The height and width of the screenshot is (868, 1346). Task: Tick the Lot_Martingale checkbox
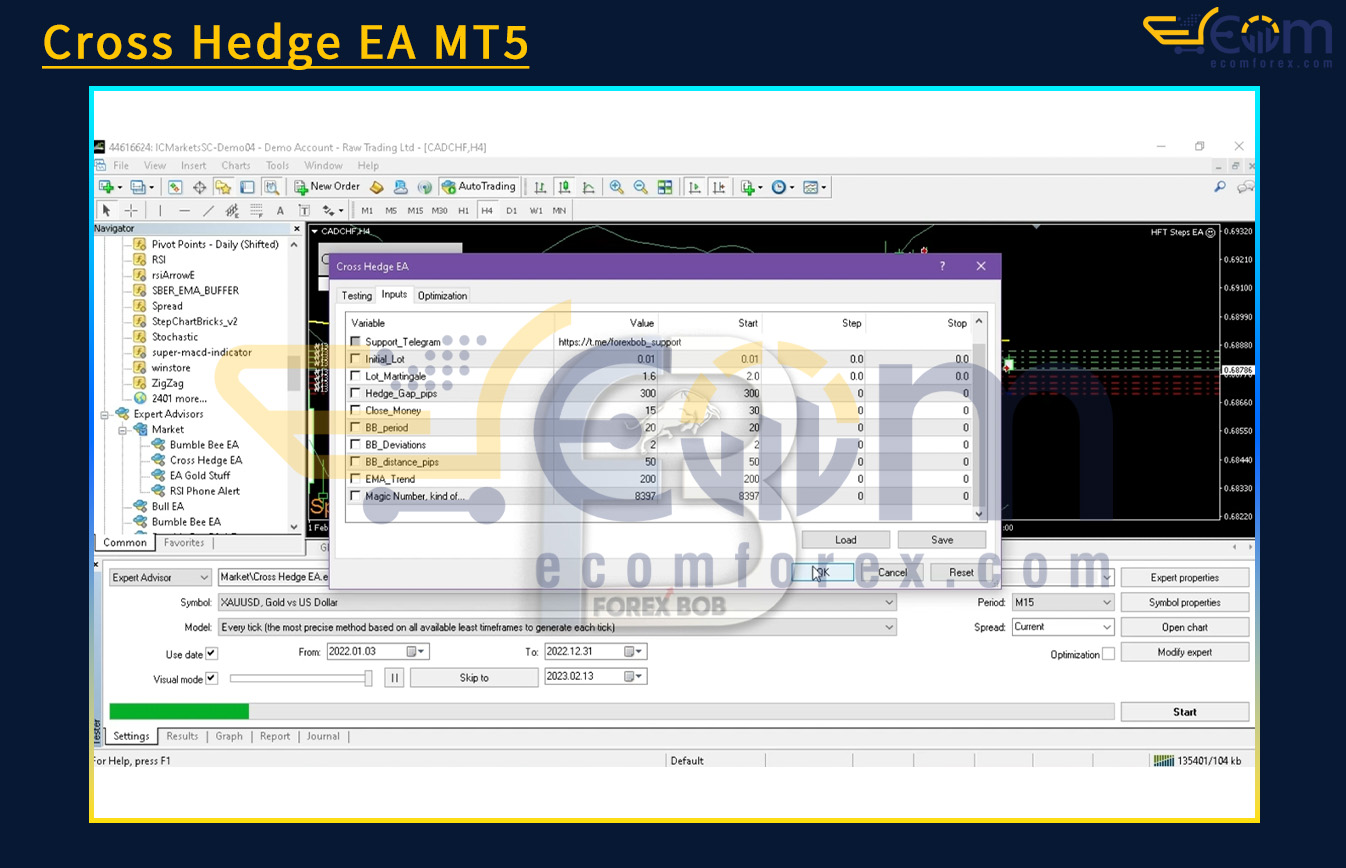pyautogui.click(x=355, y=376)
